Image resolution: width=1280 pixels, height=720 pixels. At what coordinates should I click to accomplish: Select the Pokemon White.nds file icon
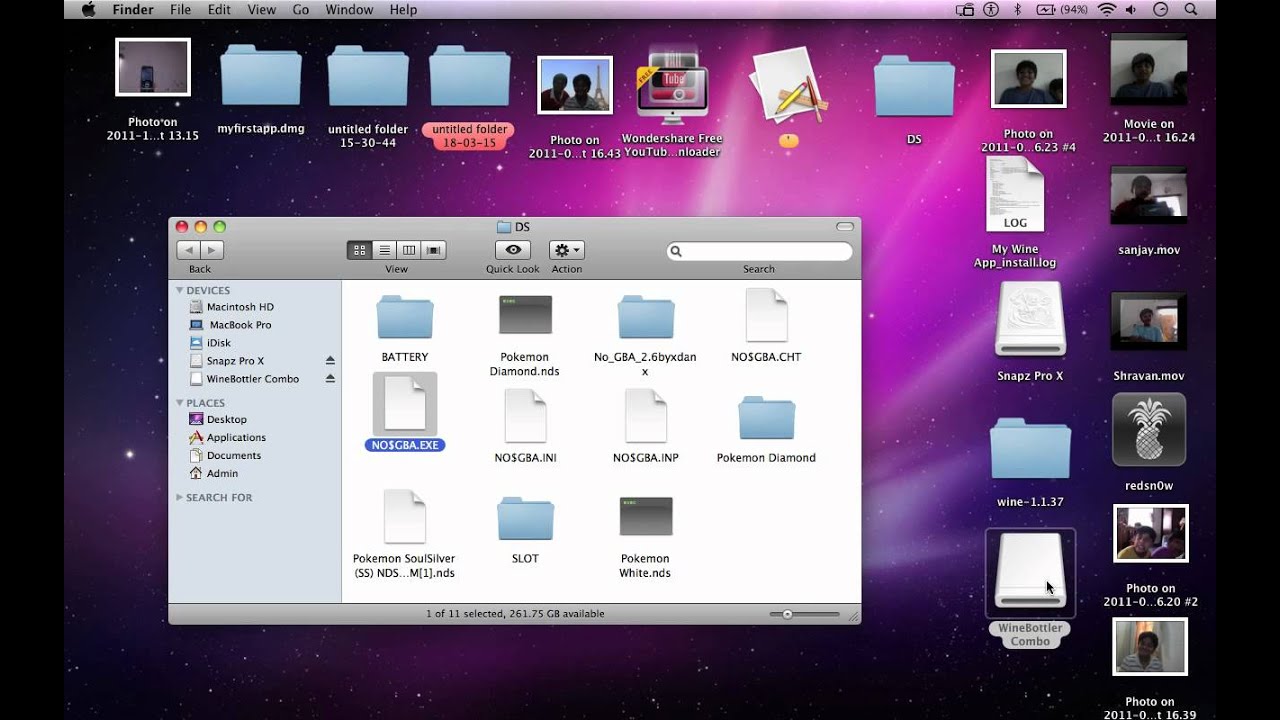click(645, 516)
